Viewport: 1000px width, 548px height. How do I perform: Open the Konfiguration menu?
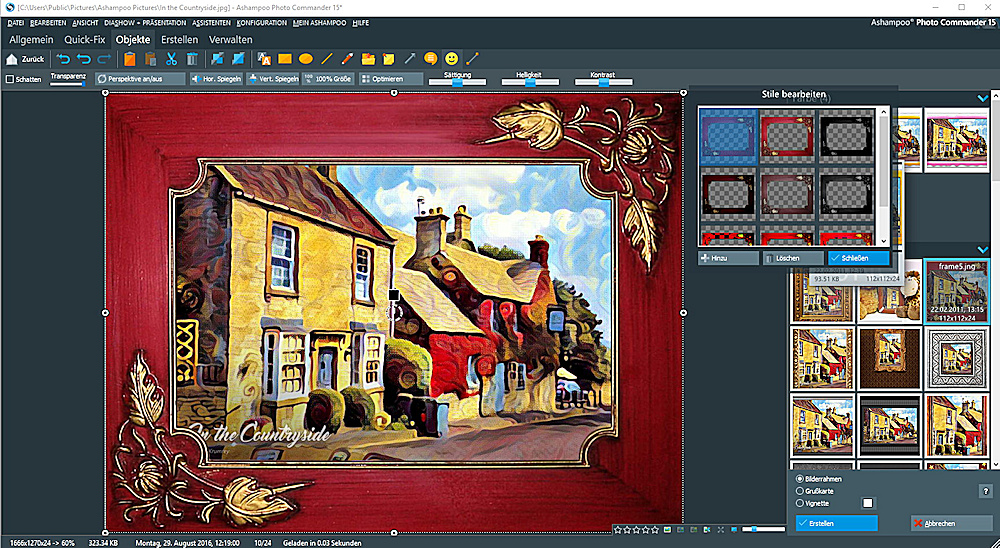[261, 21]
